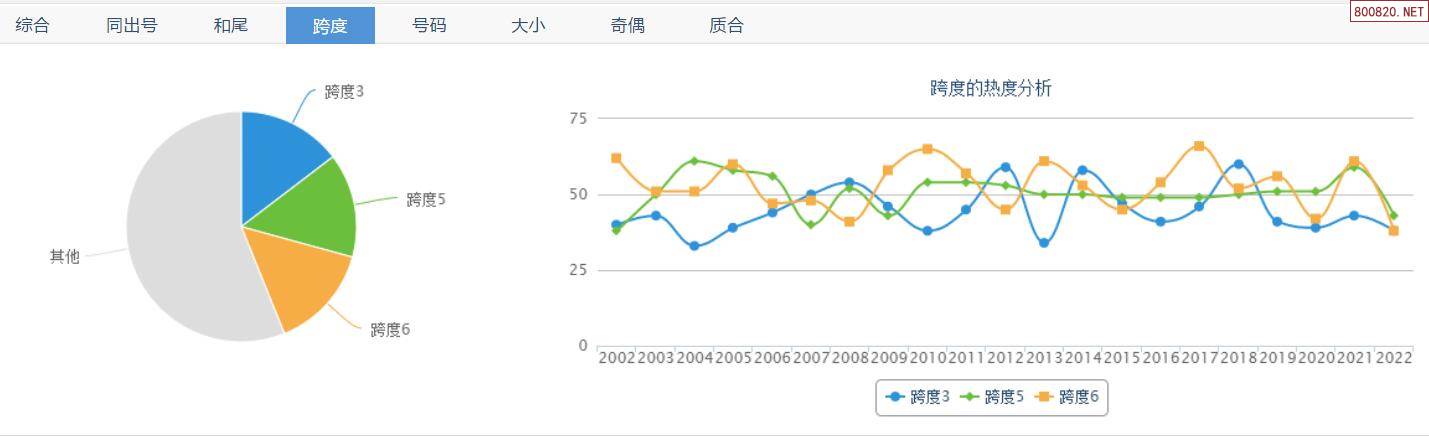Screen dimensions: 1429x436
Task: Select the 和尾 tab
Action: point(231,25)
